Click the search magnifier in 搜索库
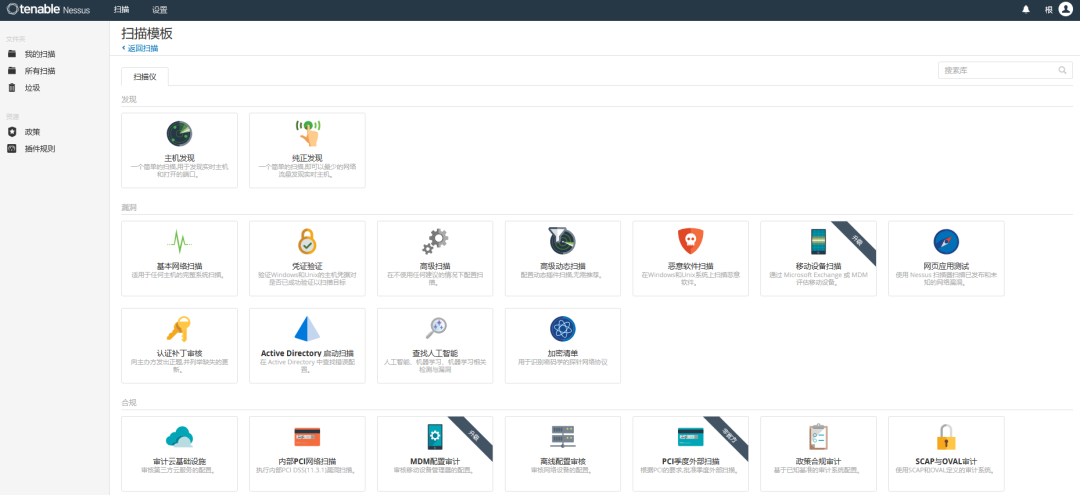Viewport: 1080px width, 495px height. (1063, 70)
